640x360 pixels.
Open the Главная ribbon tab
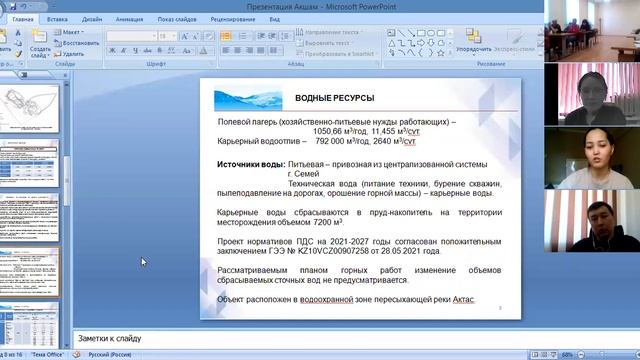pyautogui.click(x=23, y=19)
